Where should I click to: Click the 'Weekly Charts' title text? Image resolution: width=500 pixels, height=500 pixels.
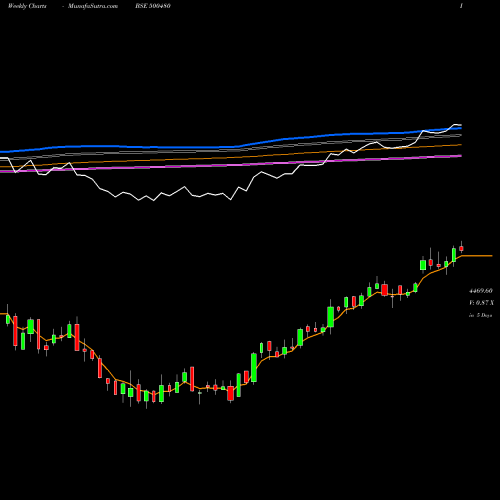pyautogui.click(x=27, y=6)
